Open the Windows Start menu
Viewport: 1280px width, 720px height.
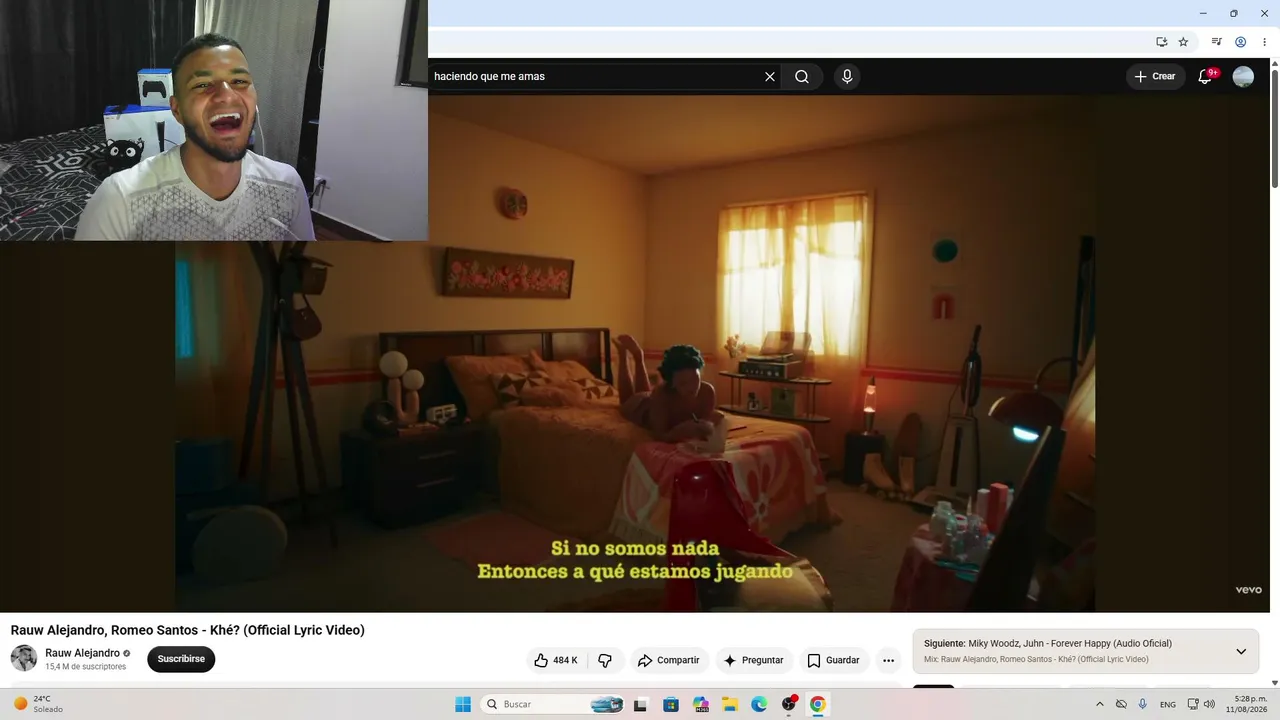(463, 704)
